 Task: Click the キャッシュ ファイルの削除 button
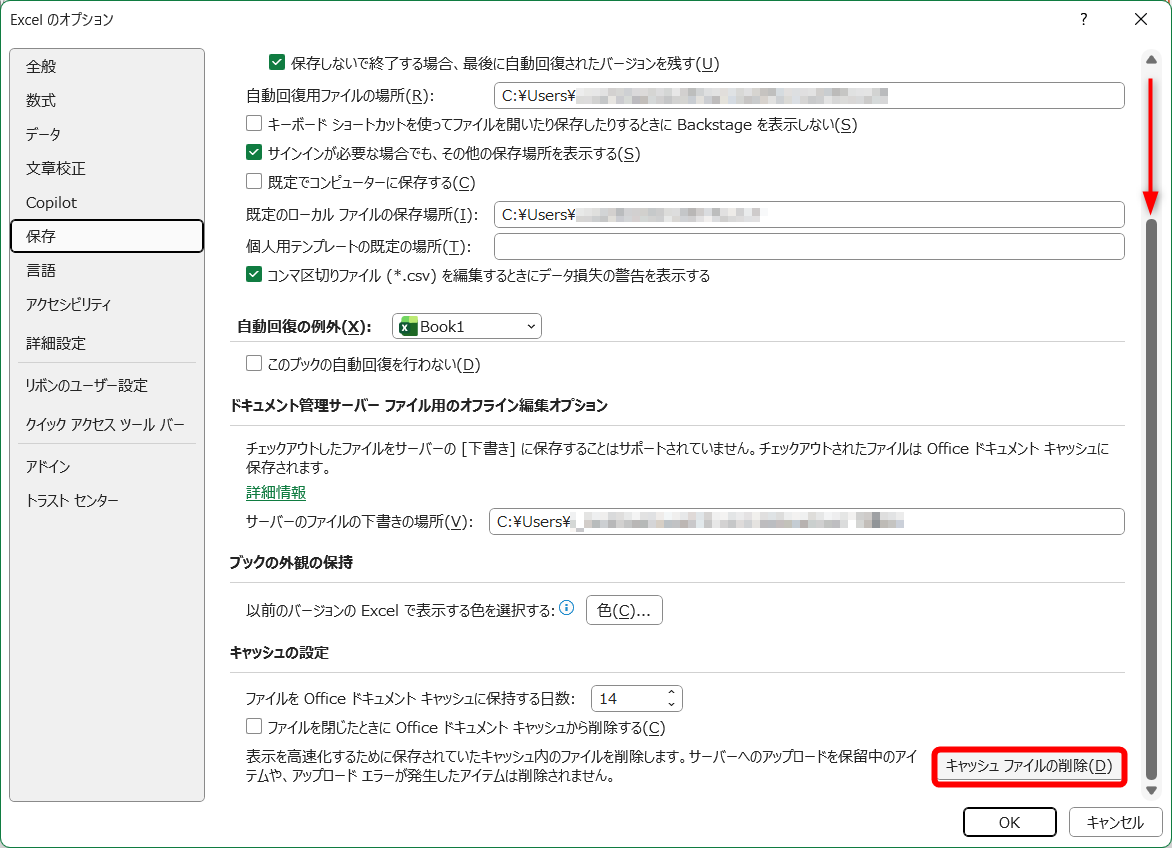point(1029,767)
